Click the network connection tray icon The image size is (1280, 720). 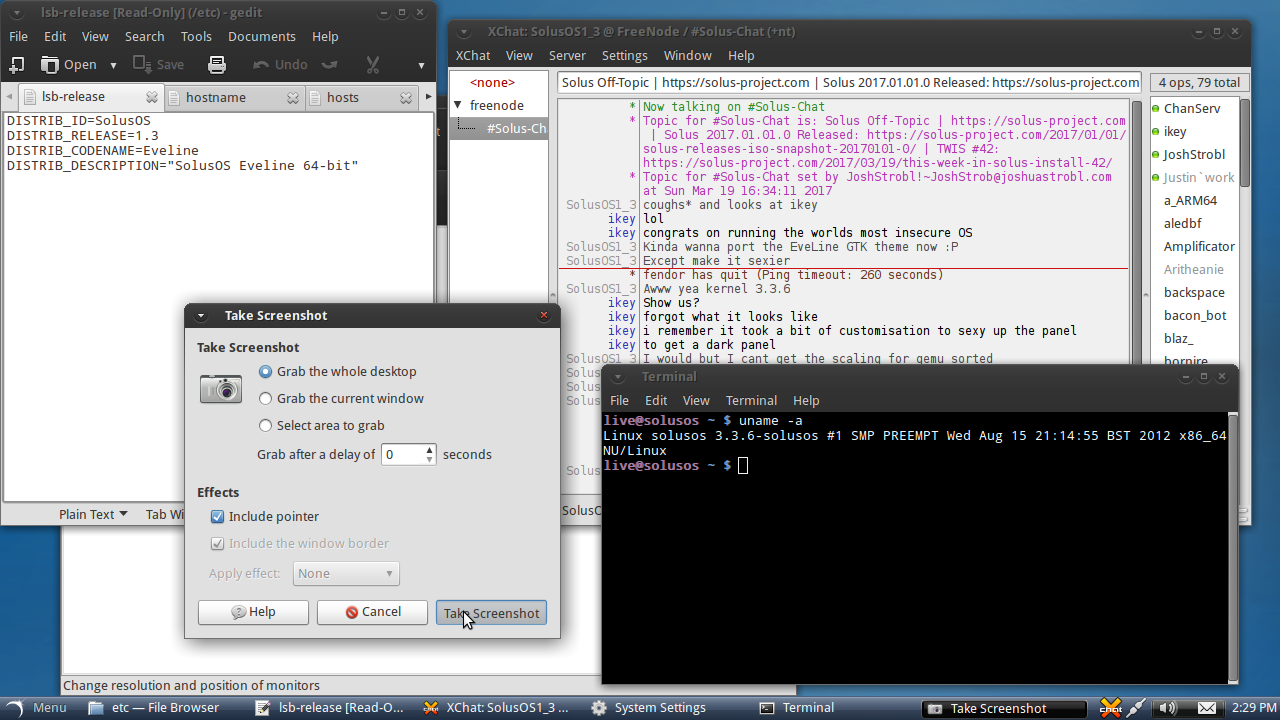coord(1137,708)
